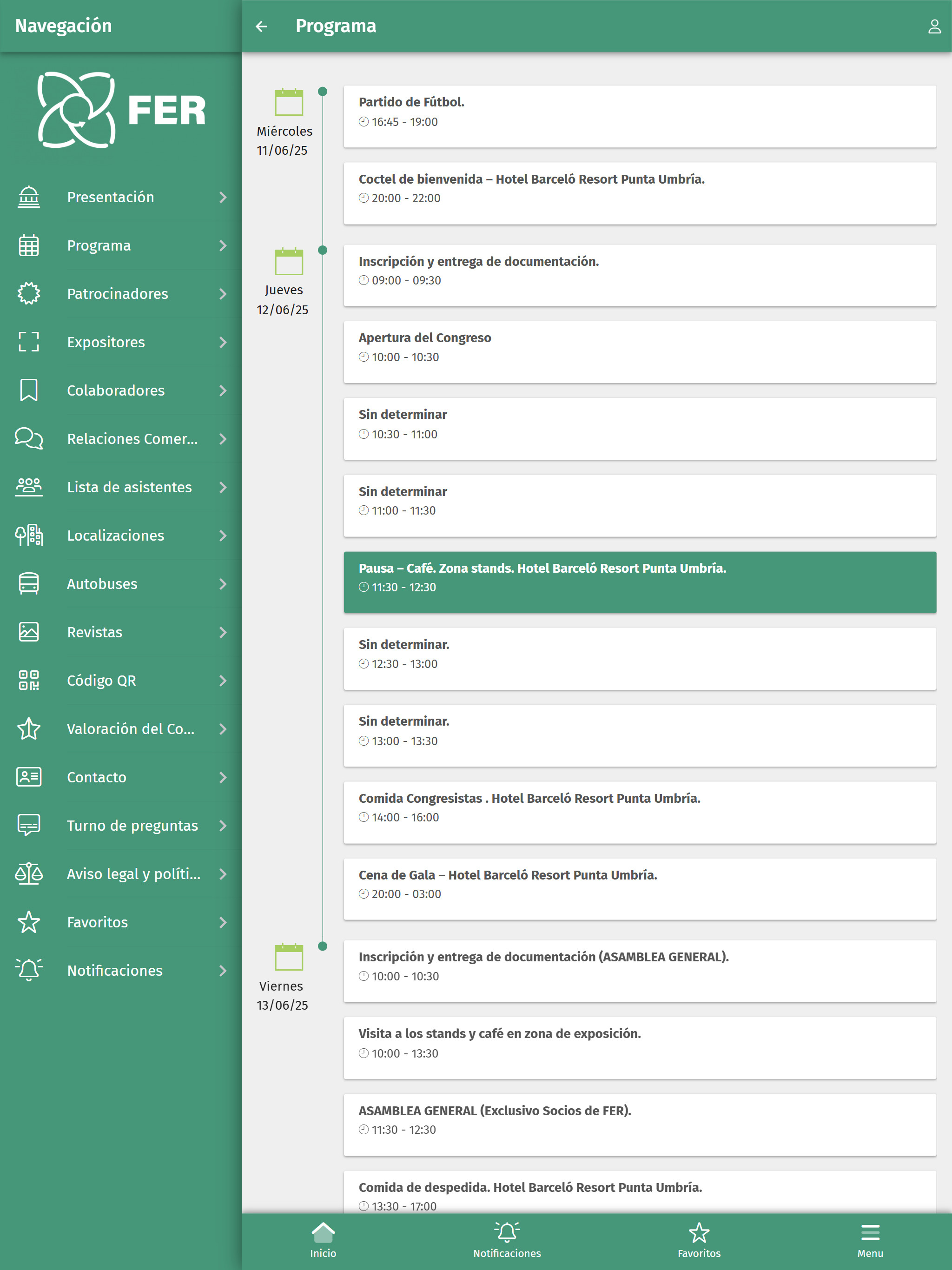Open the user profile icon
Screen dimensions: 952x1270
click(x=933, y=26)
